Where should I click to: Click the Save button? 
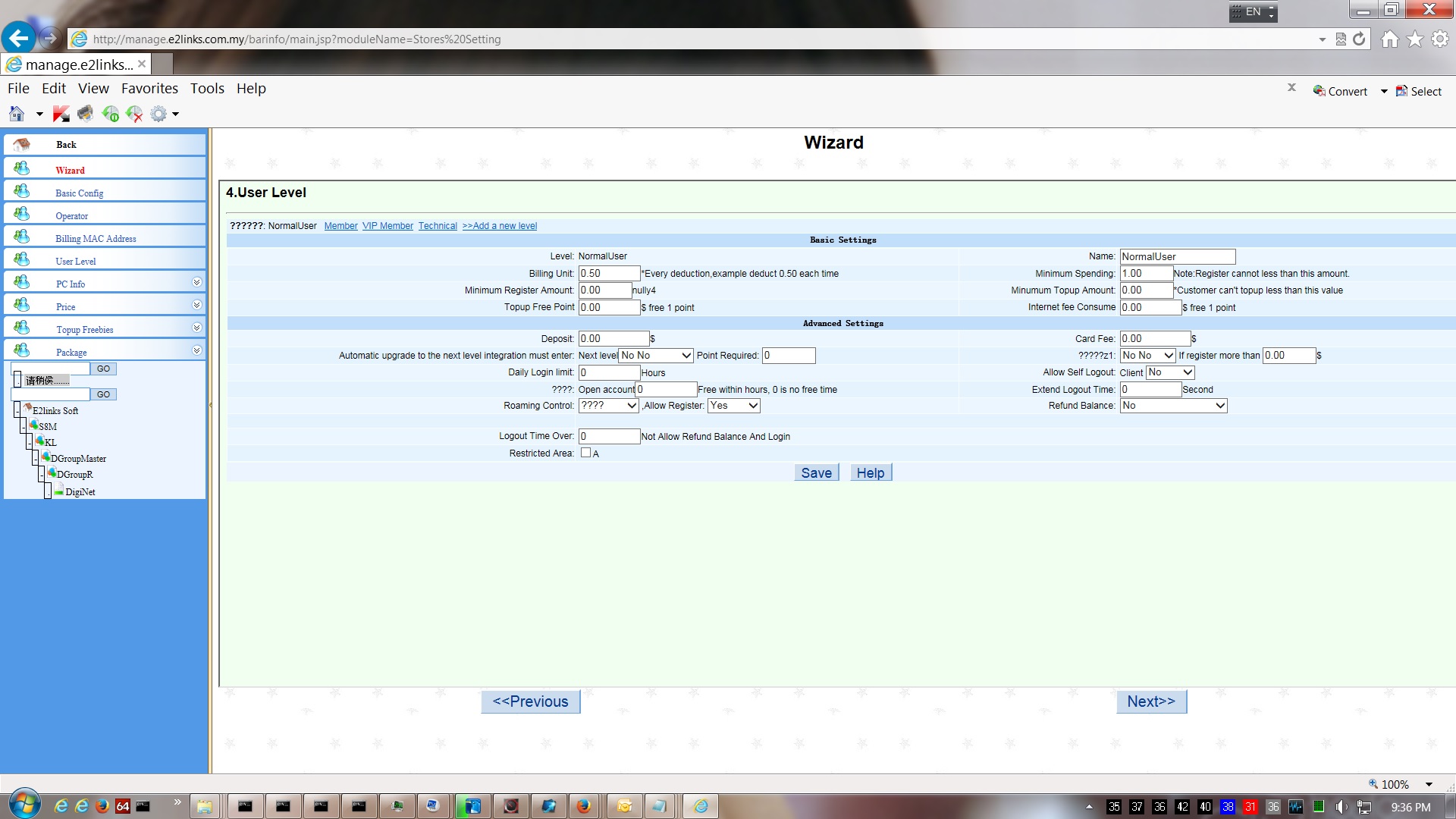point(816,472)
